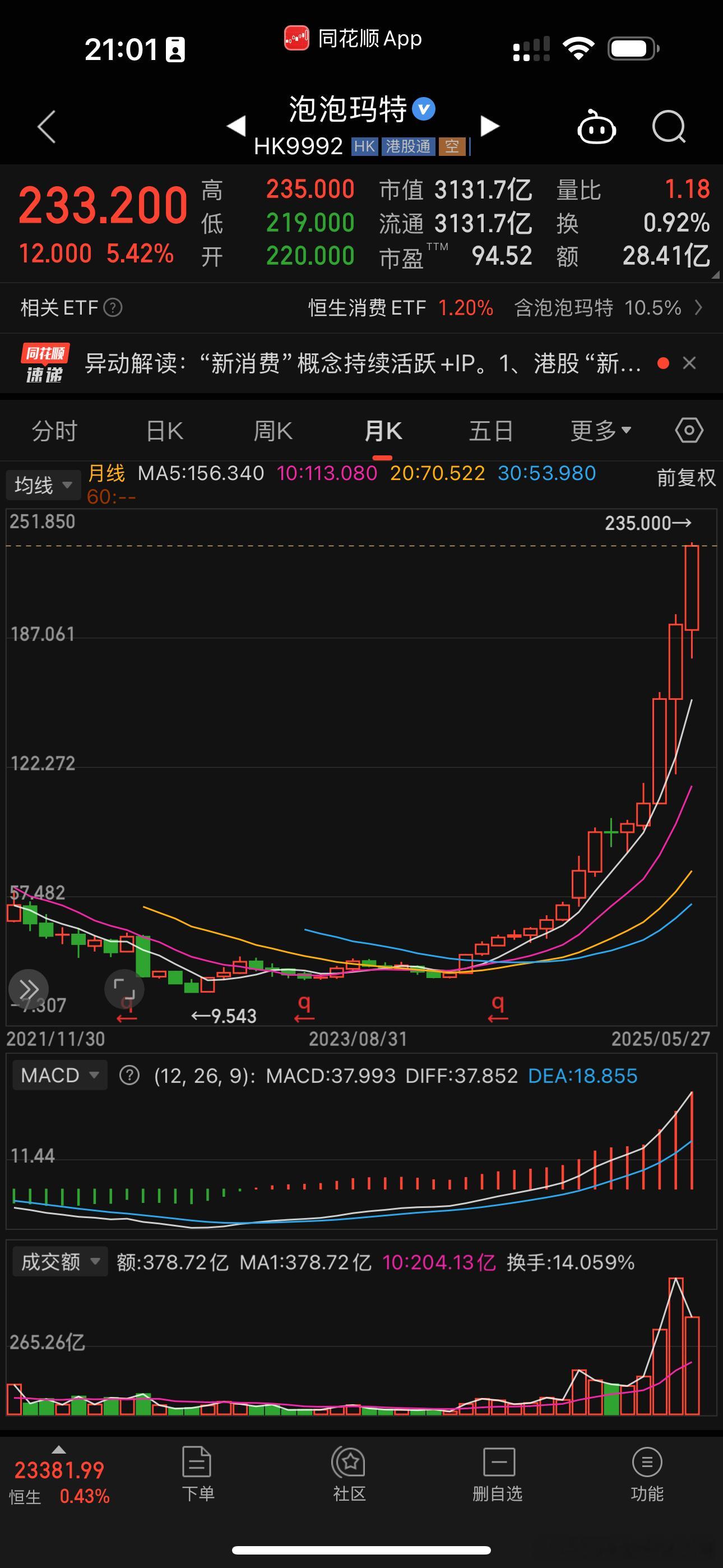Tap the stock code HK9992
Screen dimensions: 723x1568
click(x=298, y=146)
